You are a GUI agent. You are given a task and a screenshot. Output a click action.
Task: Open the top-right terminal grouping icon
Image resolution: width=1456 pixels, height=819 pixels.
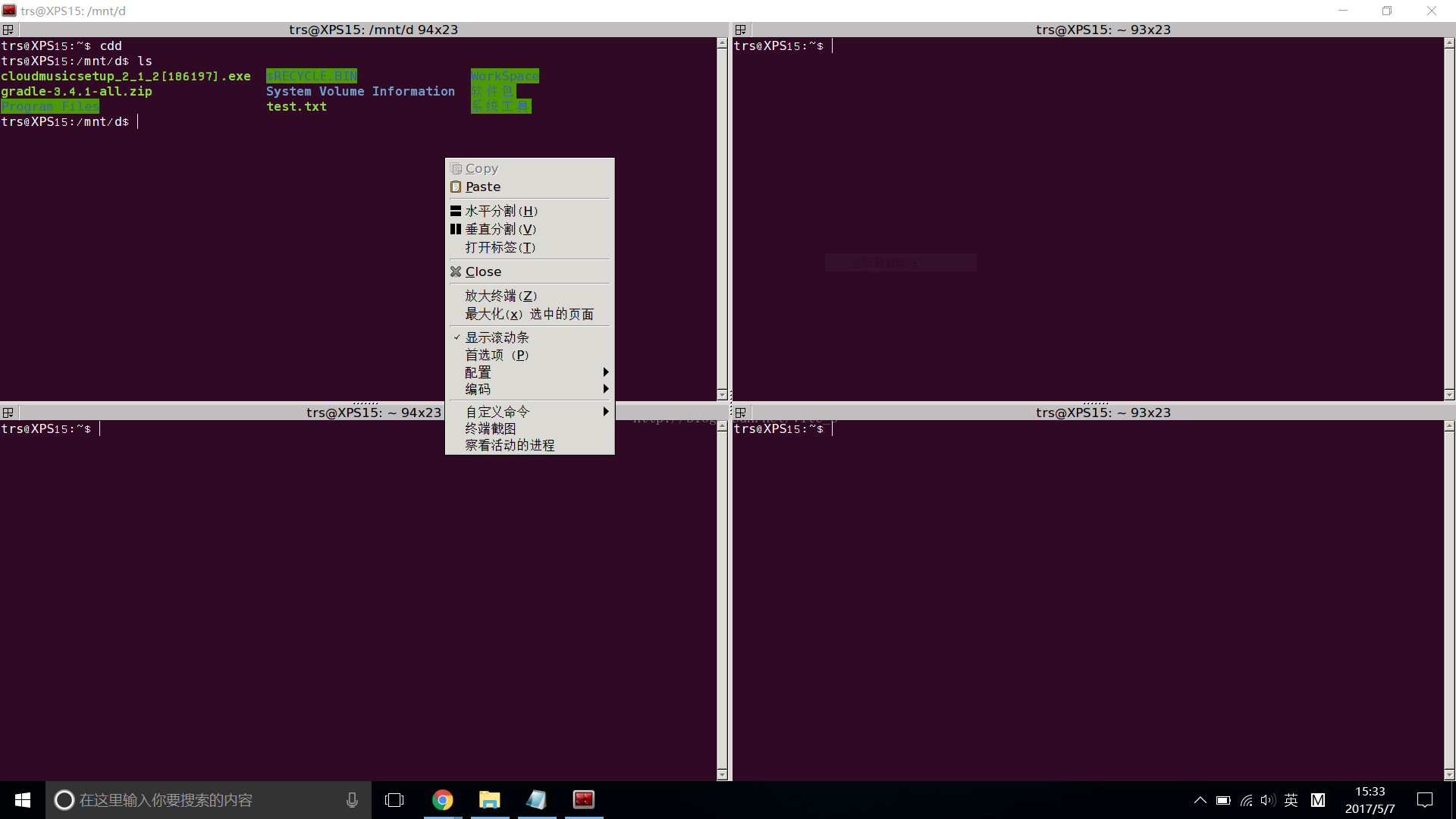click(741, 30)
